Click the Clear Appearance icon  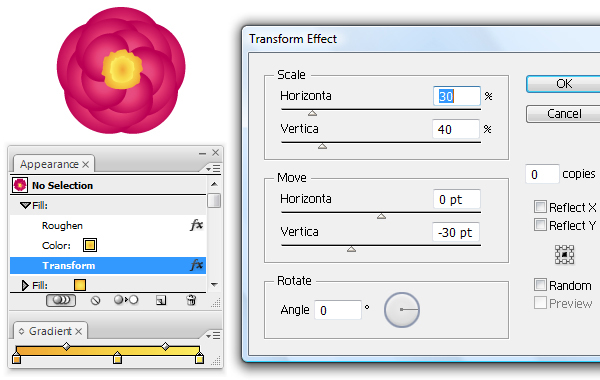(x=95, y=300)
